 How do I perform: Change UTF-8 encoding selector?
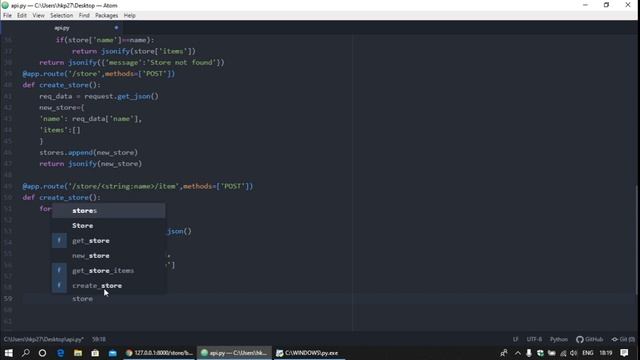click(x=534, y=339)
